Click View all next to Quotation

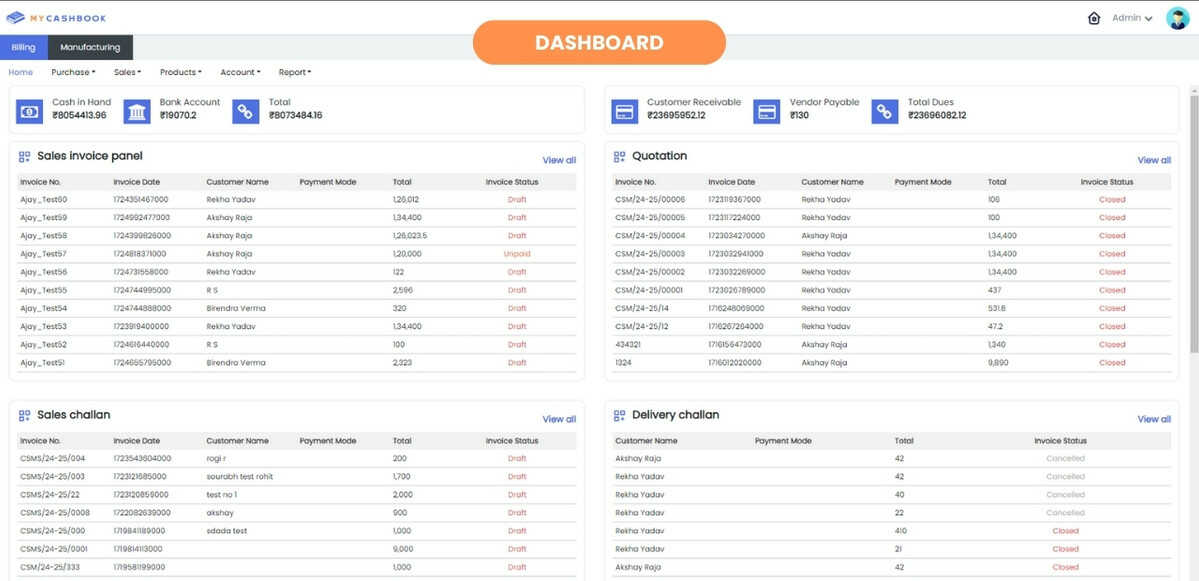click(1153, 159)
